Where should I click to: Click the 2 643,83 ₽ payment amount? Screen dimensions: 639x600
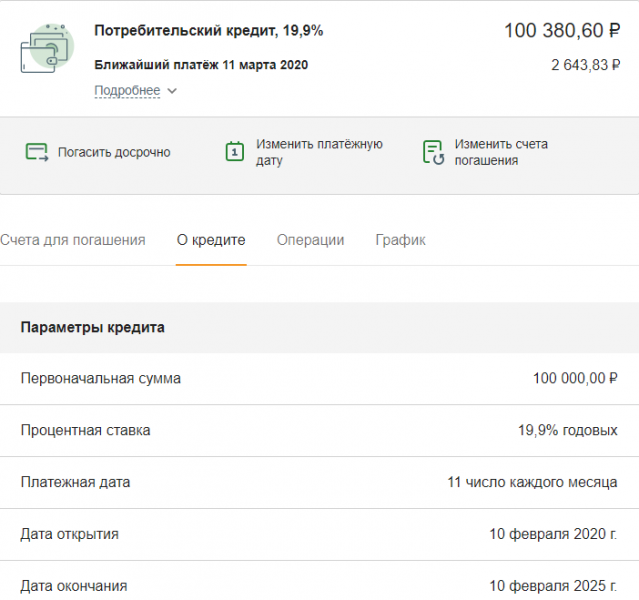586,65
